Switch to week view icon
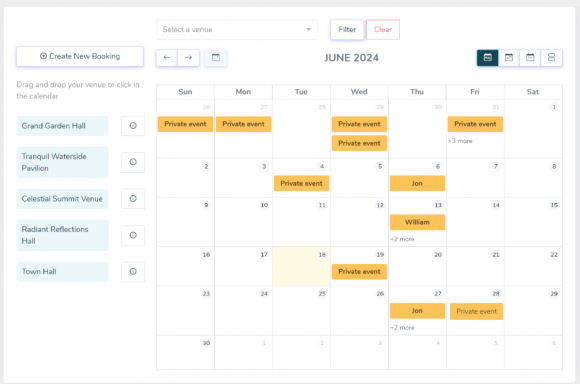580x384 pixels. click(x=509, y=58)
